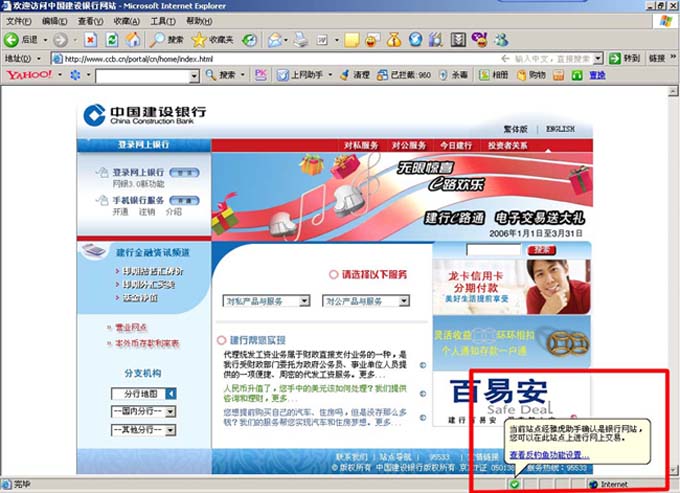Click the green check anti-phishing status icon

point(514,484)
